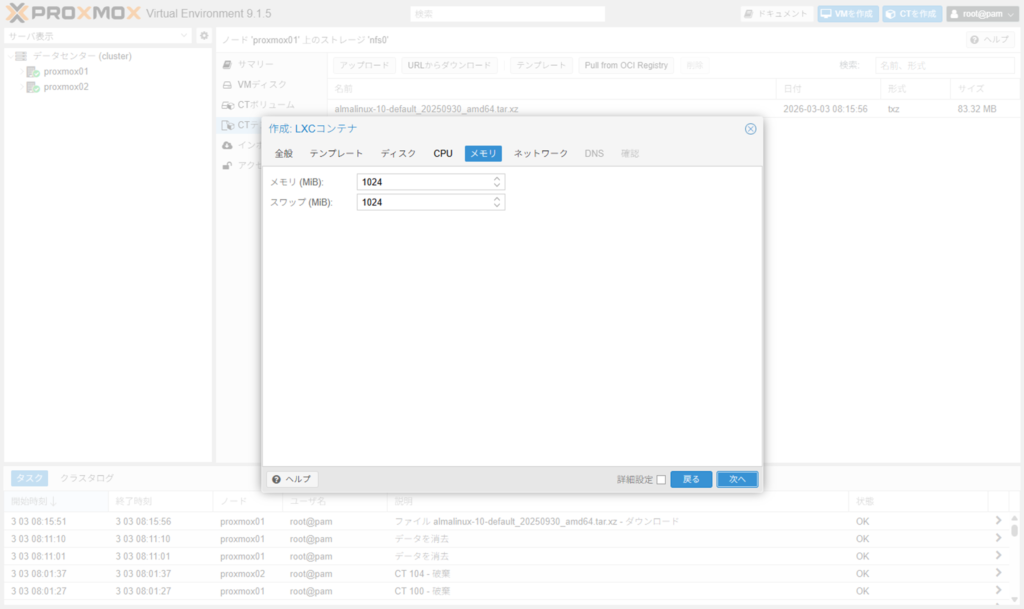The width and height of the screenshot is (1024, 609).
Task: Switch to the CPU tab
Action: tap(443, 154)
